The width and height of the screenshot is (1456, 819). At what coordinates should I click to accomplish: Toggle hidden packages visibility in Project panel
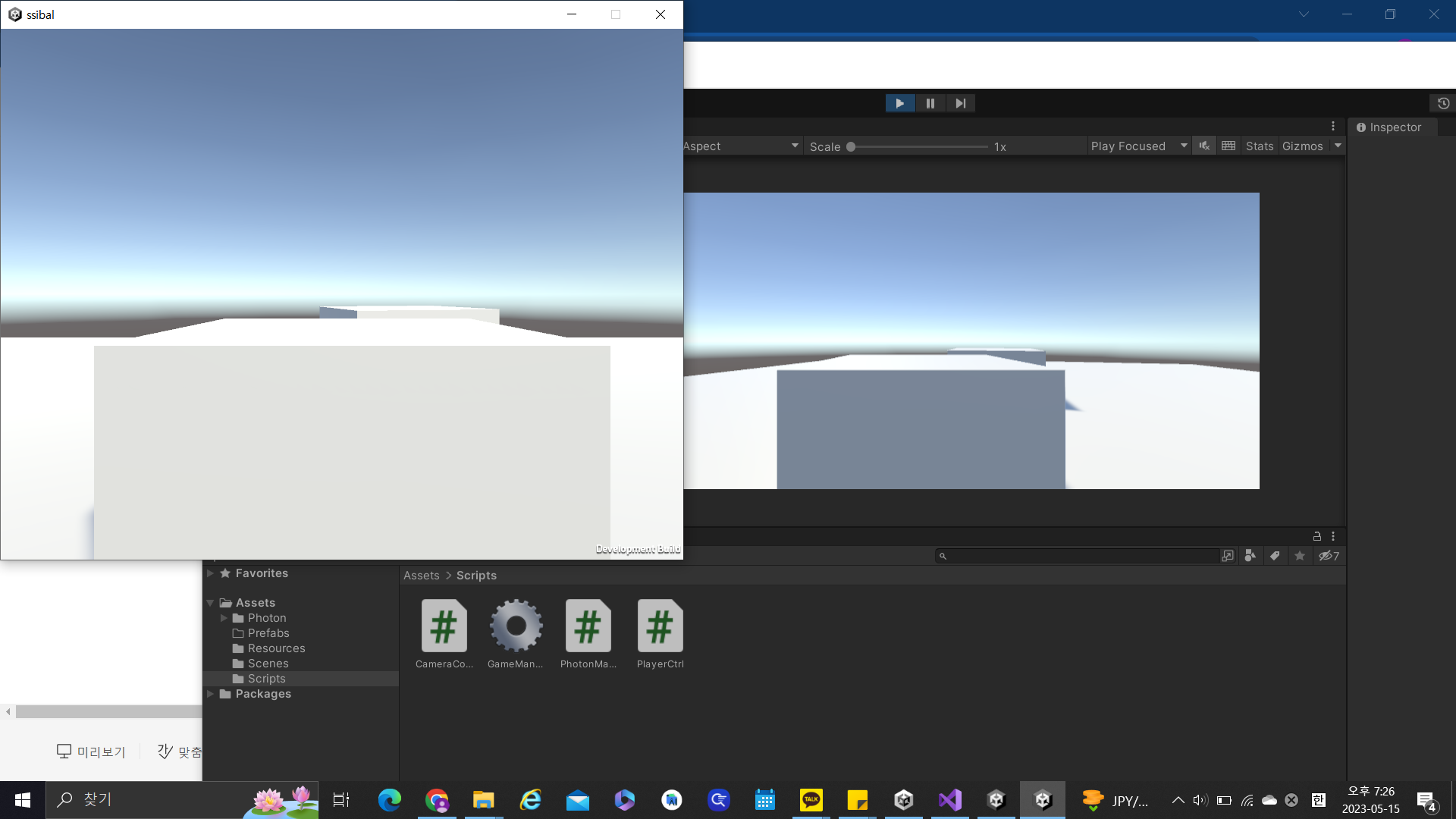point(1328,556)
